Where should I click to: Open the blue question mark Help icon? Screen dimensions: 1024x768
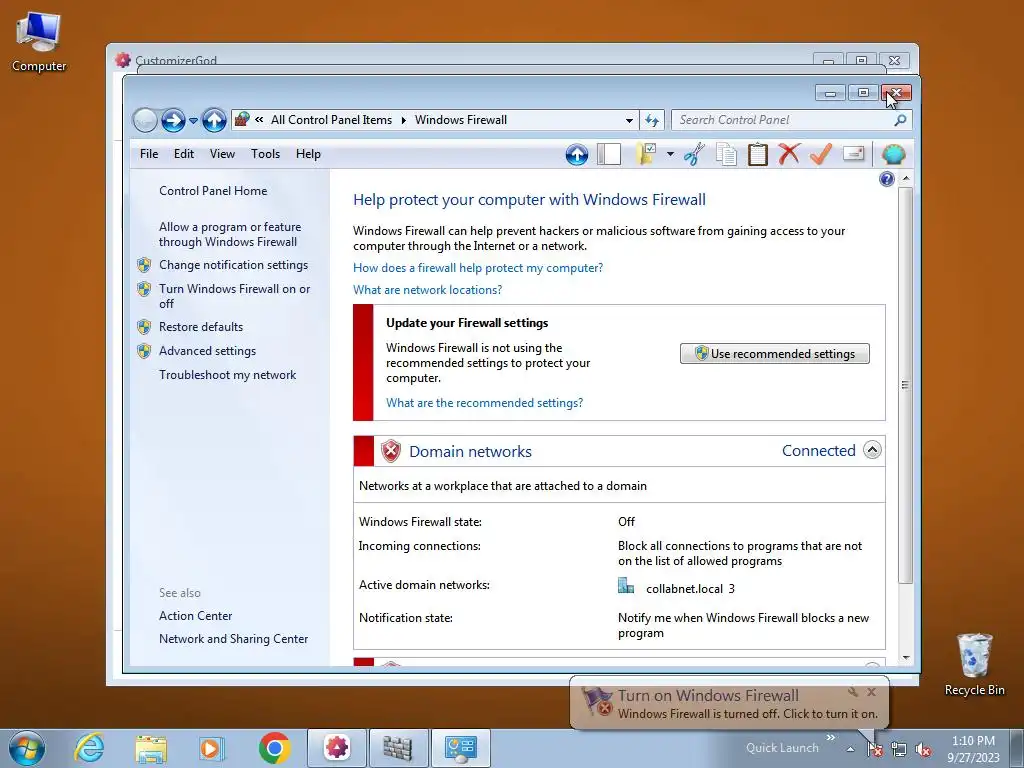(x=886, y=179)
